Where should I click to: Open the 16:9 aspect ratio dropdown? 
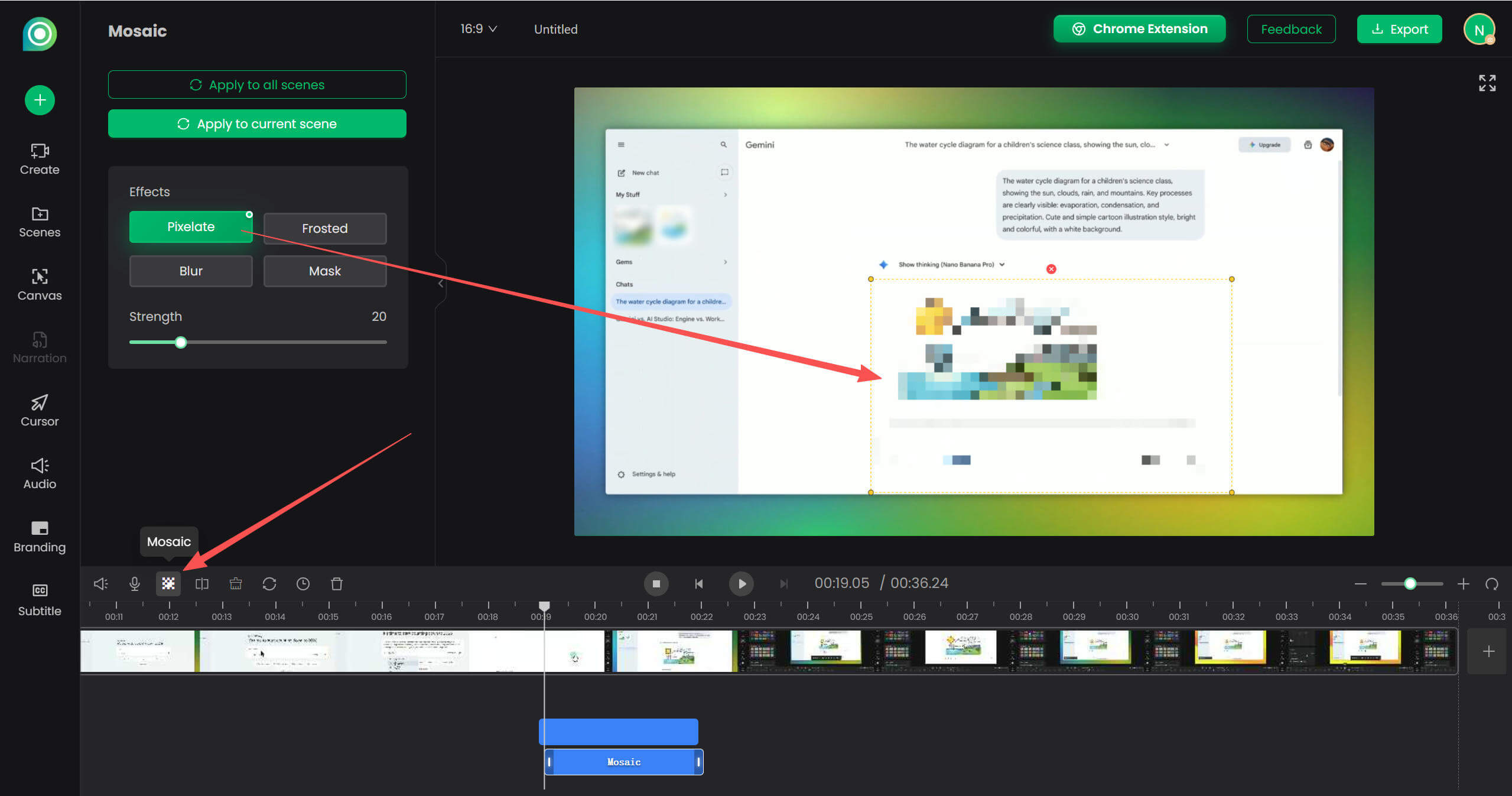tap(479, 29)
